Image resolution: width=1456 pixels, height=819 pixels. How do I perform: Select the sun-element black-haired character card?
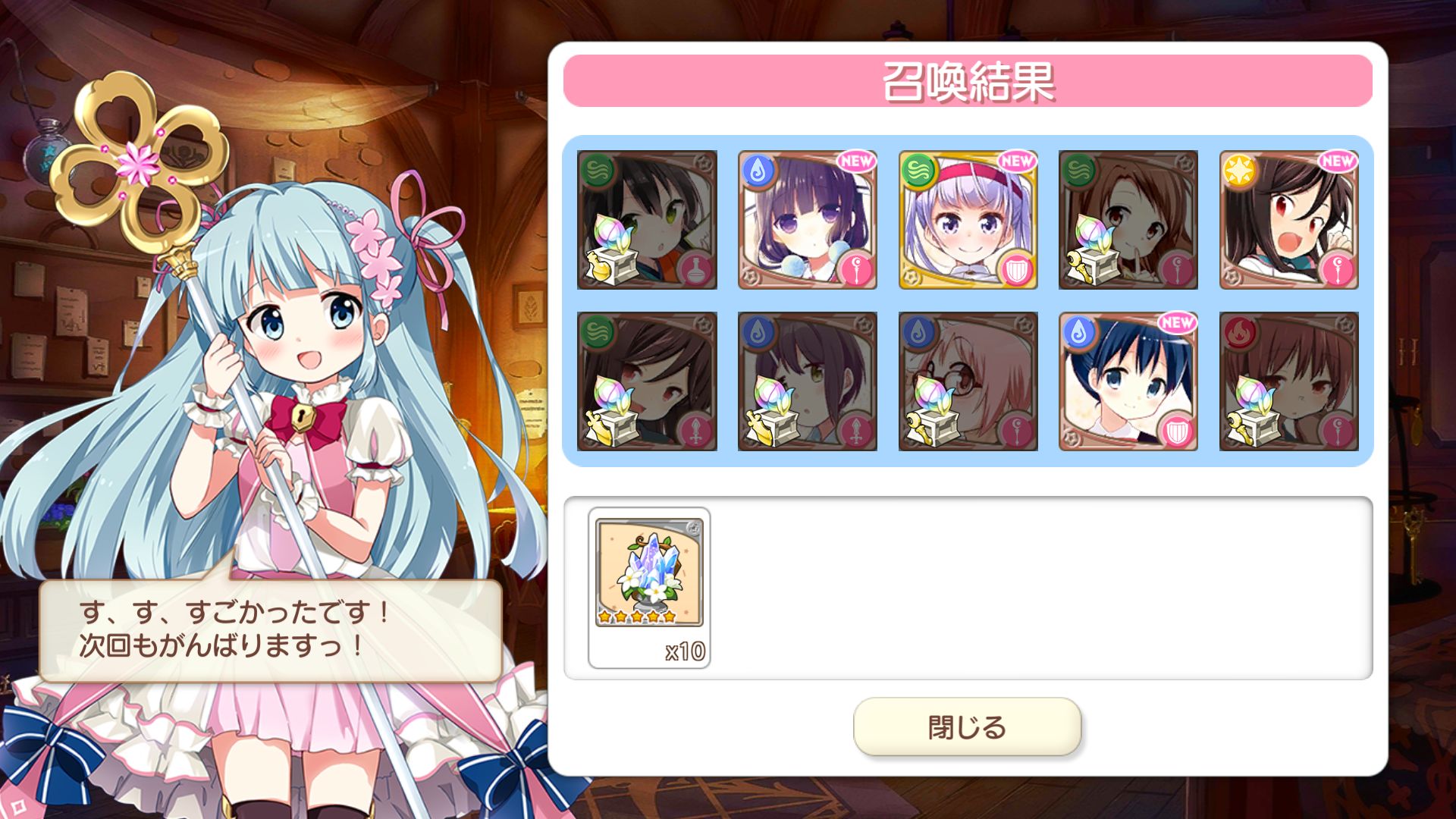(1288, 220)
